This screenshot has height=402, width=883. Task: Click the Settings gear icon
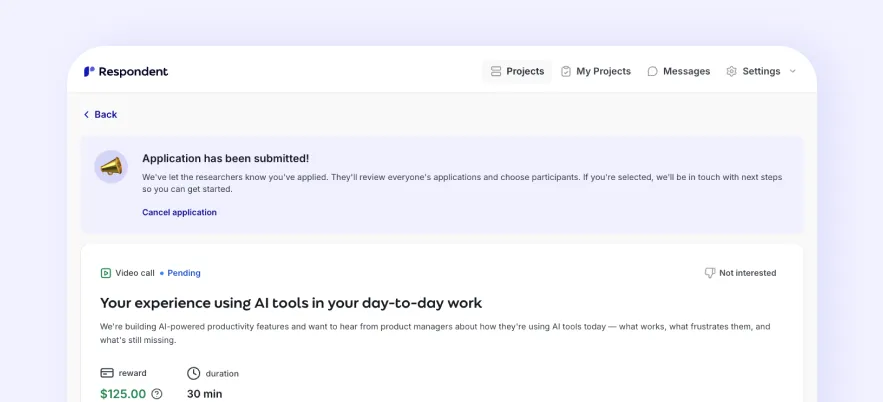[732, 72]
